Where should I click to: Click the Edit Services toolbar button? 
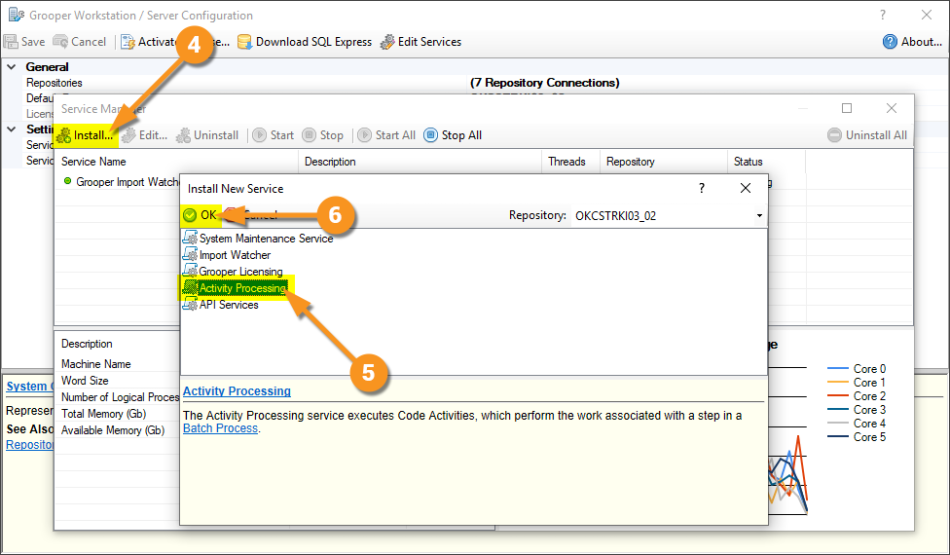(420, 42)
